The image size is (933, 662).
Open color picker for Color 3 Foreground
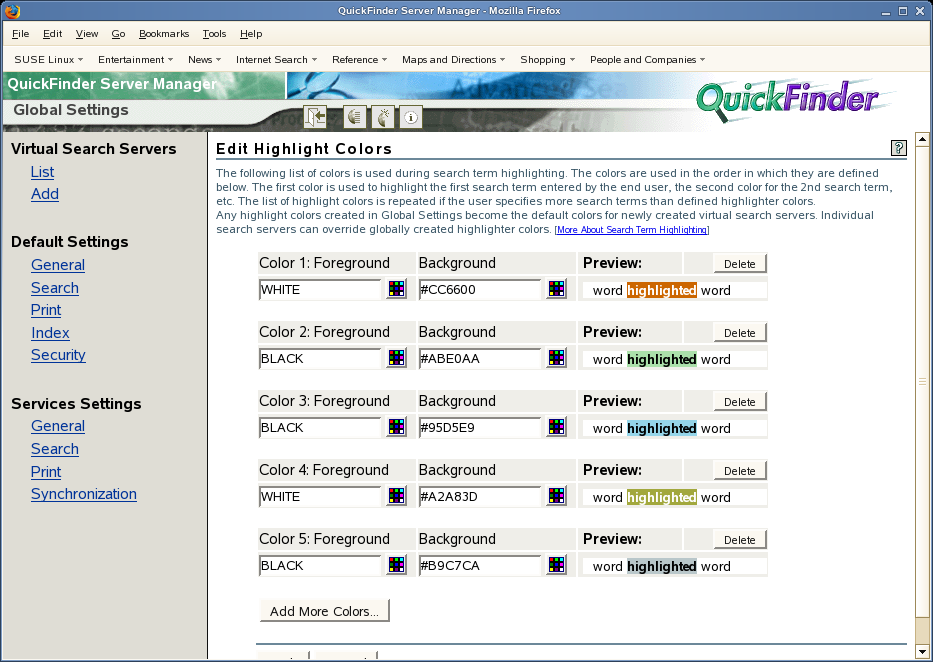tap(396, 427)
